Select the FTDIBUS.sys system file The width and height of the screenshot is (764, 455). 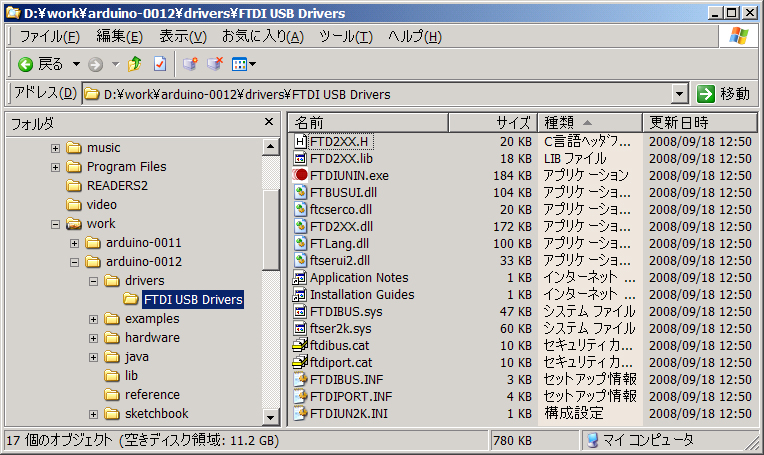click(x=340, y=311)
